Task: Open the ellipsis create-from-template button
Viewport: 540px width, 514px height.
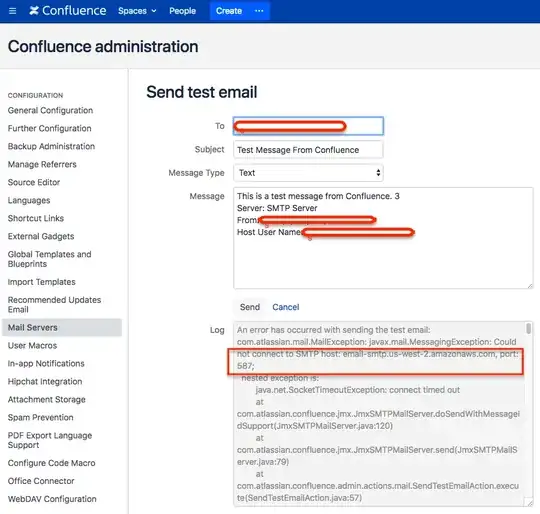Action: 259,11
